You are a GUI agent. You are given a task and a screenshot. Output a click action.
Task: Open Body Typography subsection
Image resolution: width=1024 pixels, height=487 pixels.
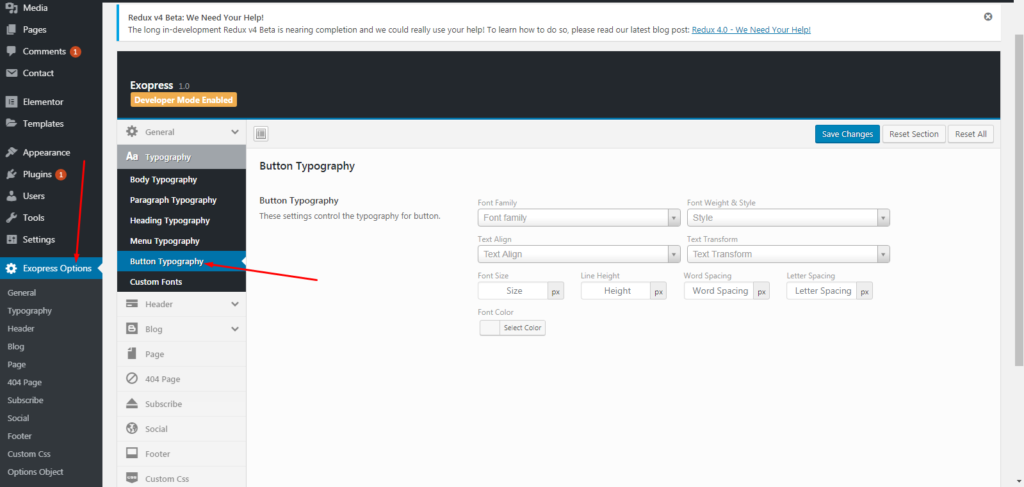tap(182, 180)
